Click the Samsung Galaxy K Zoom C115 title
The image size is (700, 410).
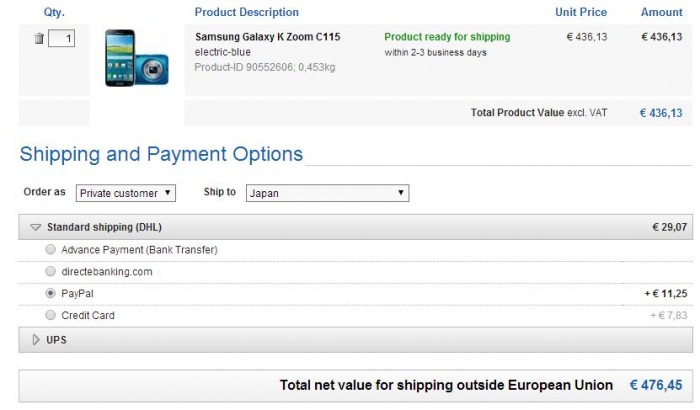coord(267,37)
